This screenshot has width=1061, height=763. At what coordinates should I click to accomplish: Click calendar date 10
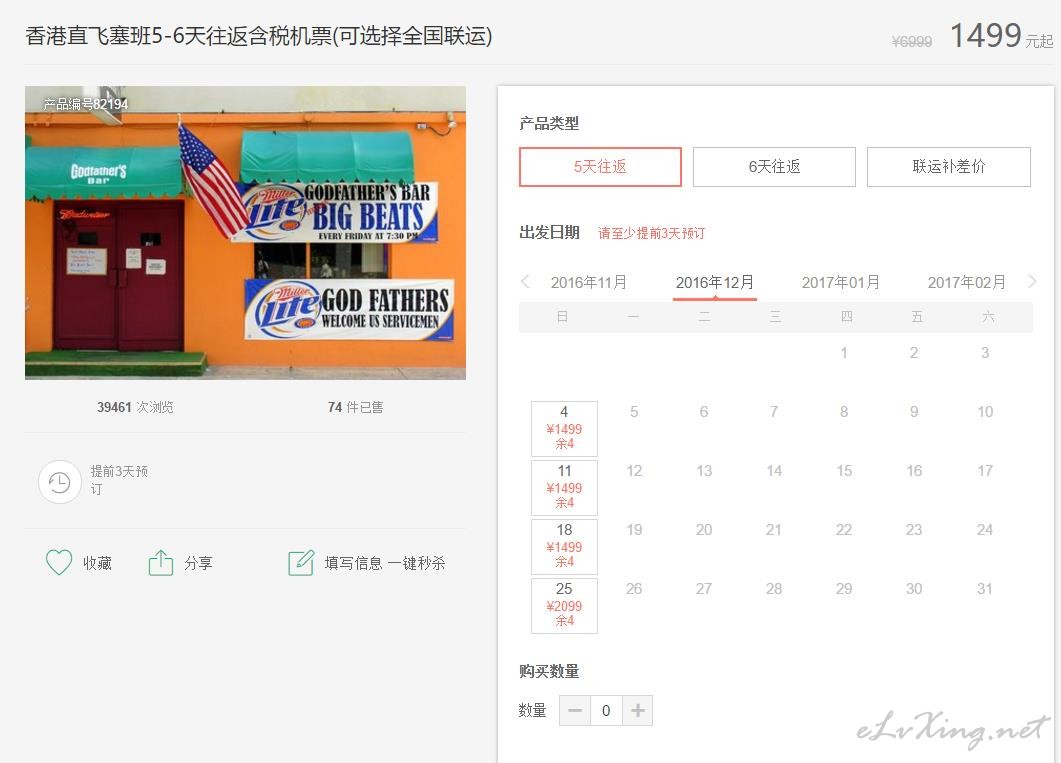tap(985, 411)
